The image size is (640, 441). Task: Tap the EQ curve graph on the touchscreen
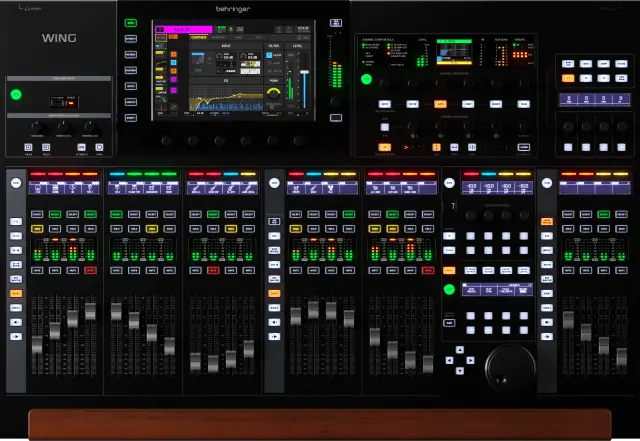(226, 97)
